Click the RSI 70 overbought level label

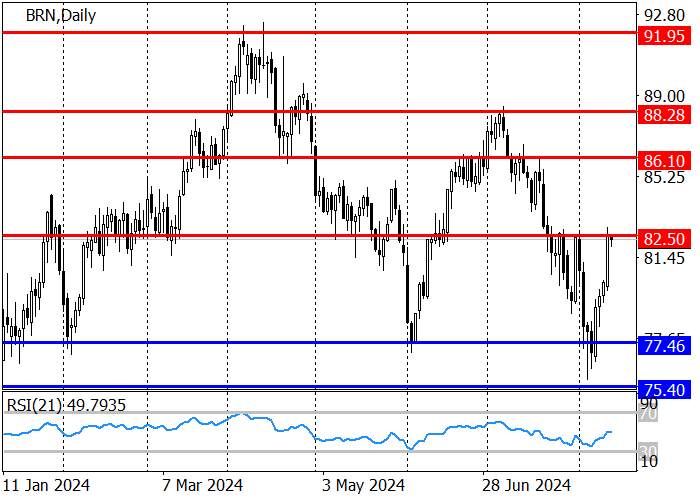click(650, 415)
